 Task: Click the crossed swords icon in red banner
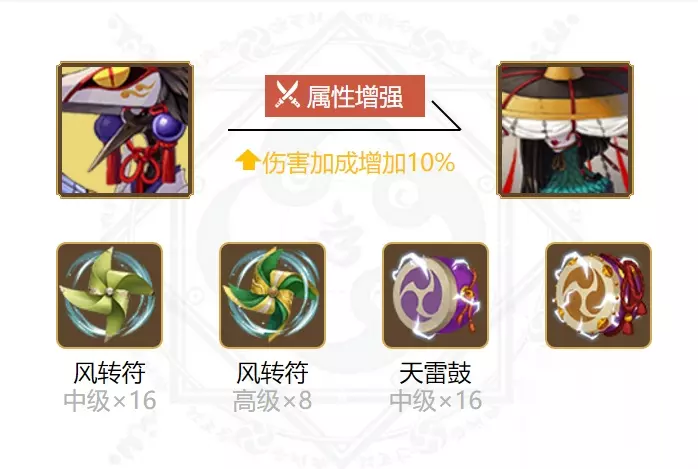(x=287, y=95)
